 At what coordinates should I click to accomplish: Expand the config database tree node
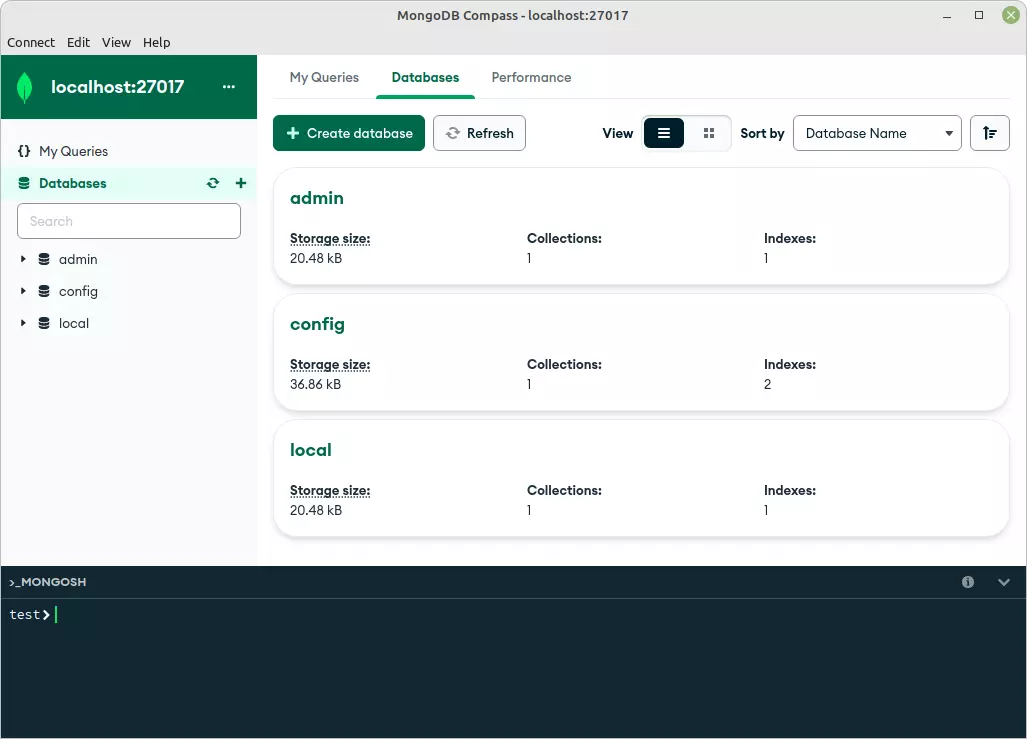coord(23,292)
